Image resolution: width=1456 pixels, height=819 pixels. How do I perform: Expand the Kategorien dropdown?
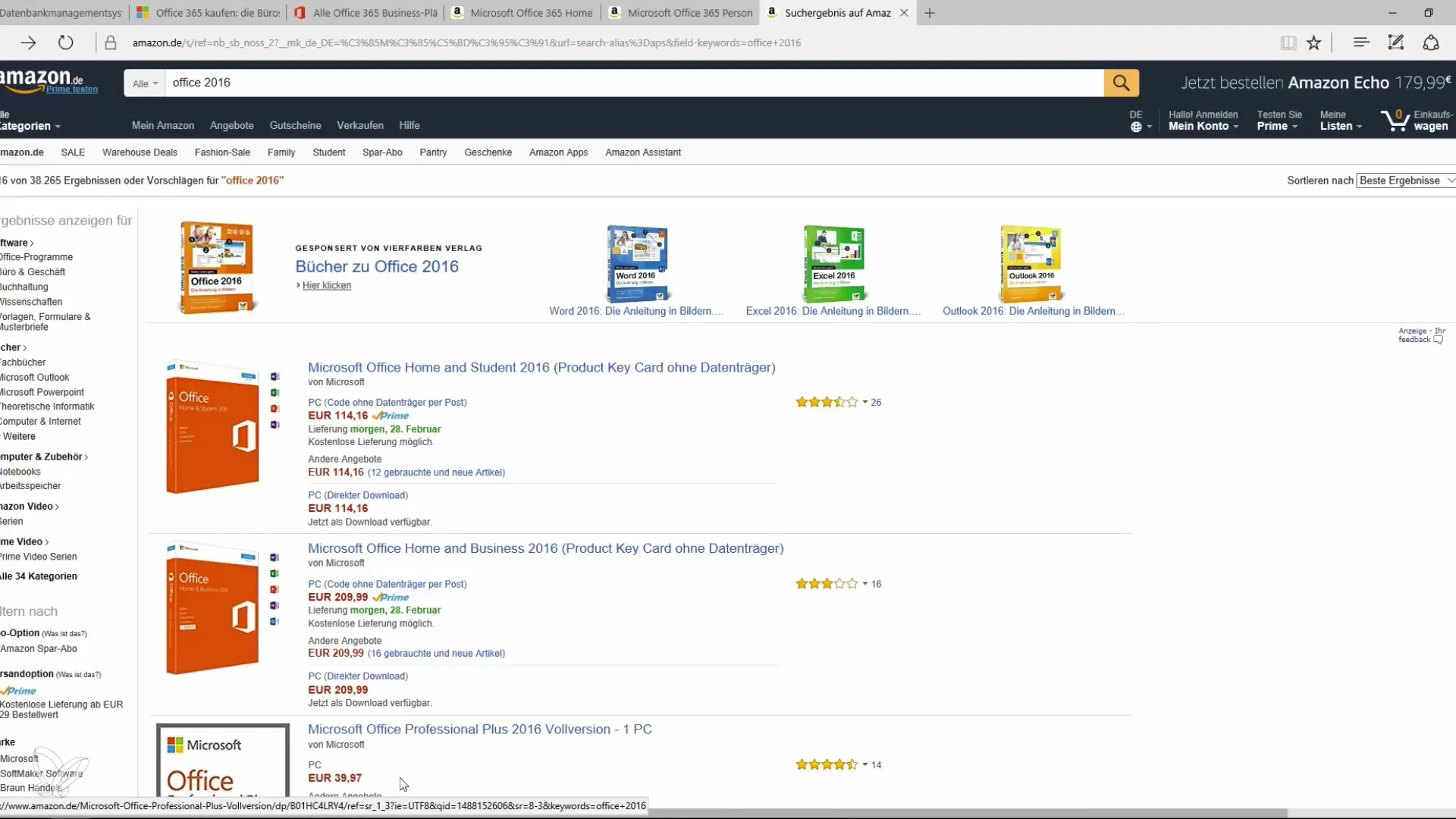click(x=30, y=126)
